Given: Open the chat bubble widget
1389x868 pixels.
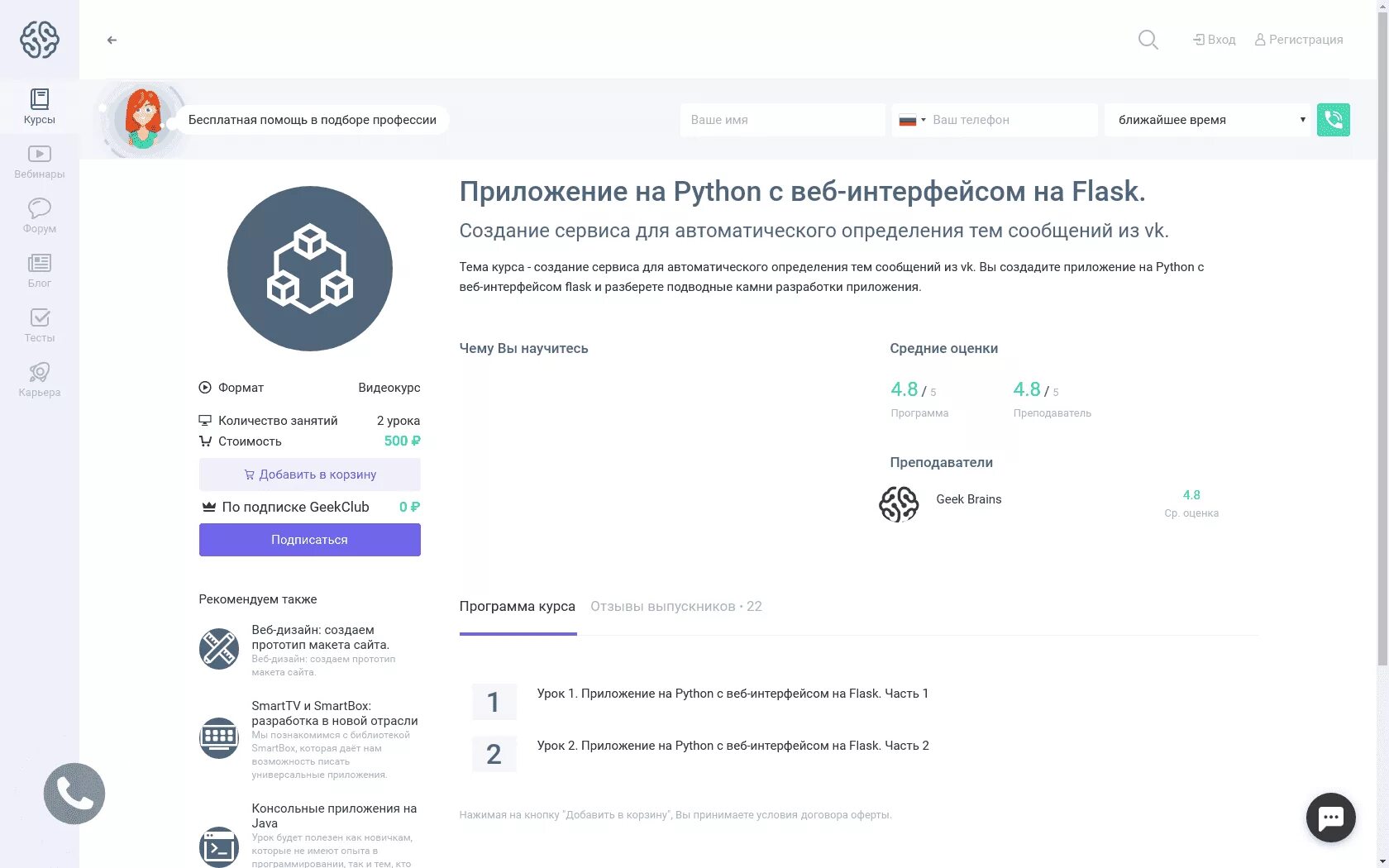Looking at the screenshot, I should 1331,818.
